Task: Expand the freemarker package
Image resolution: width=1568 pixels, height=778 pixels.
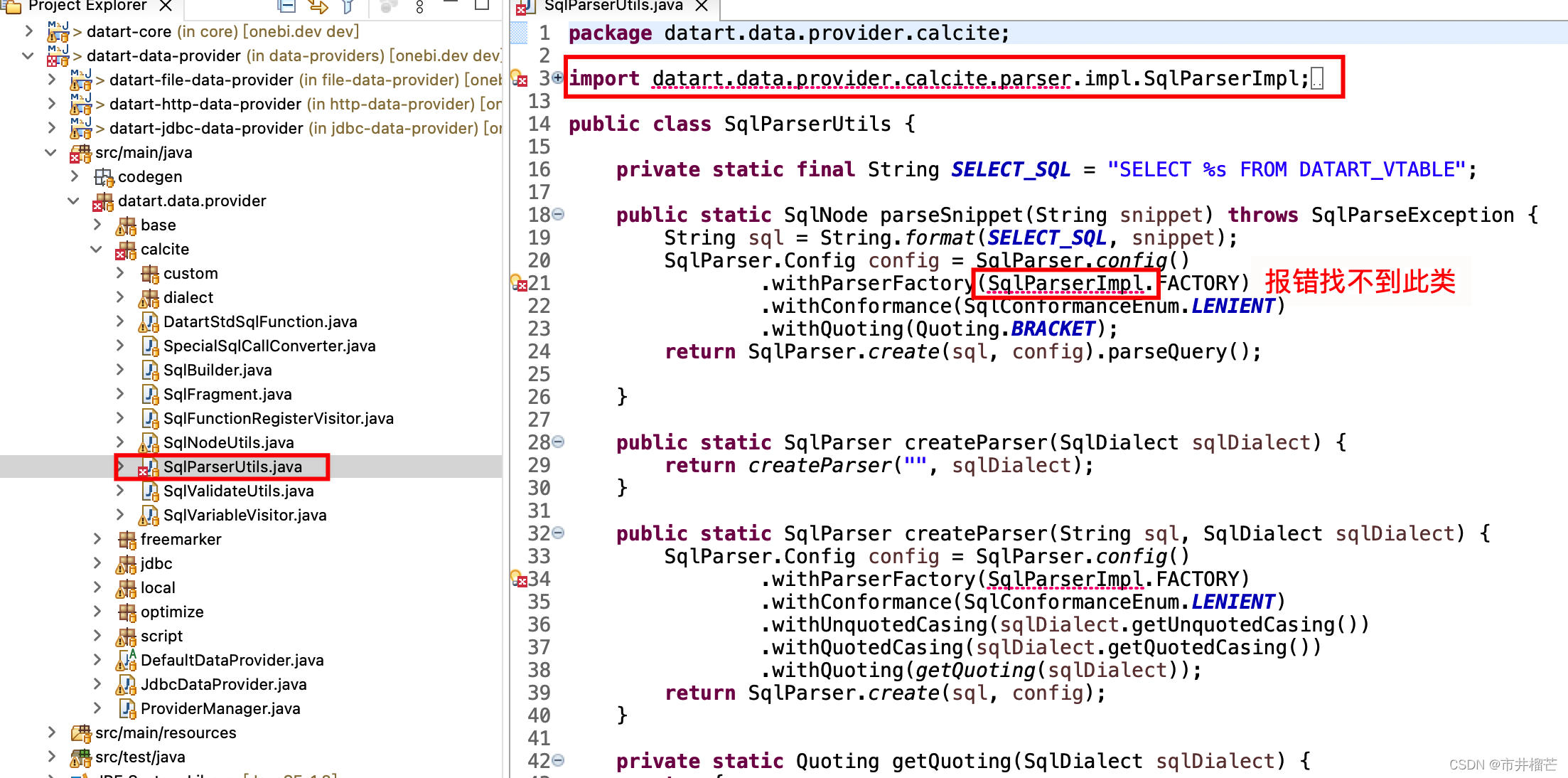Action: click(x=97, y=539)
